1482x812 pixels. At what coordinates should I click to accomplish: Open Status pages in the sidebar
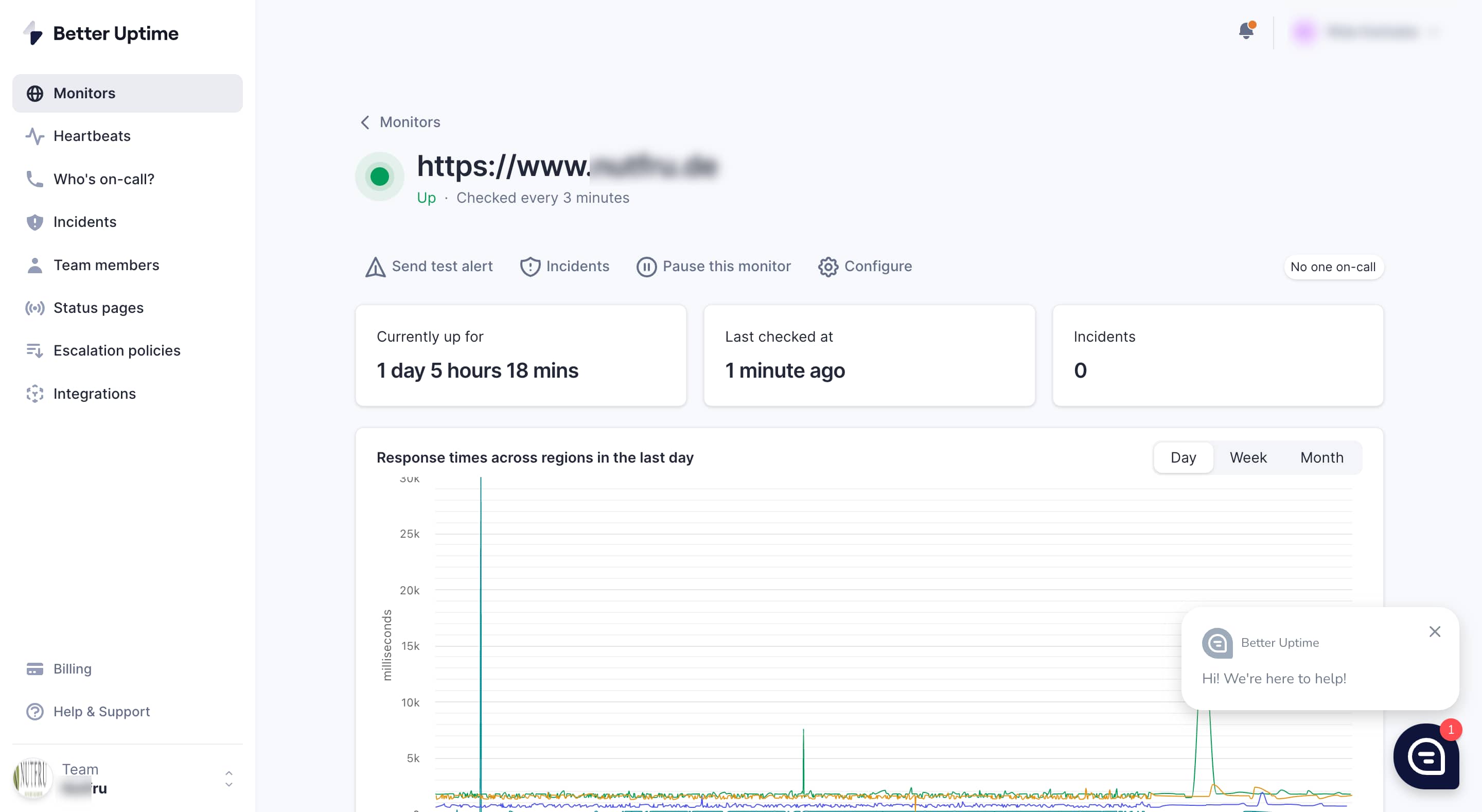point(128,308)
